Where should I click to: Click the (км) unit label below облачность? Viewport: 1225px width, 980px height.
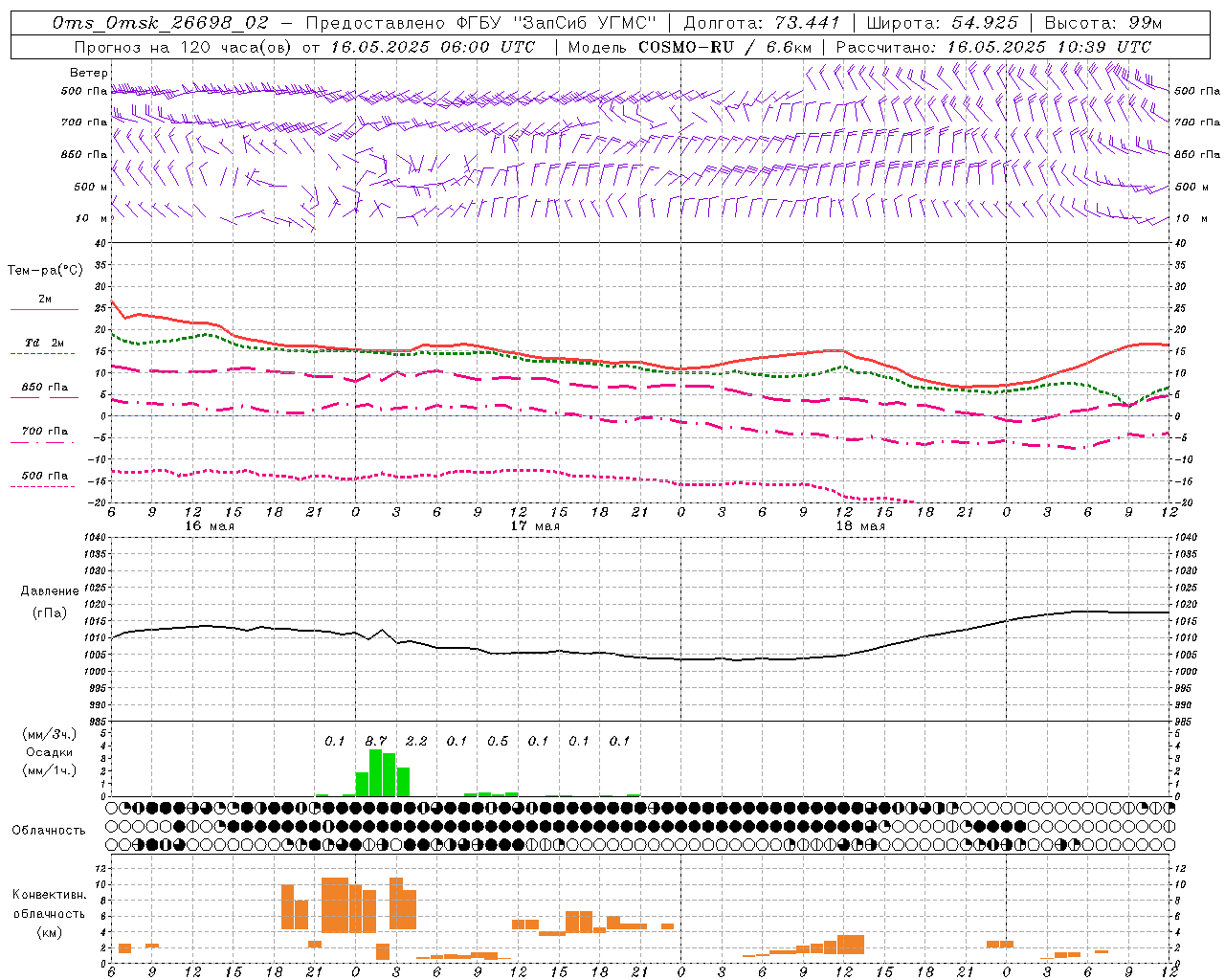coord(49,932)
